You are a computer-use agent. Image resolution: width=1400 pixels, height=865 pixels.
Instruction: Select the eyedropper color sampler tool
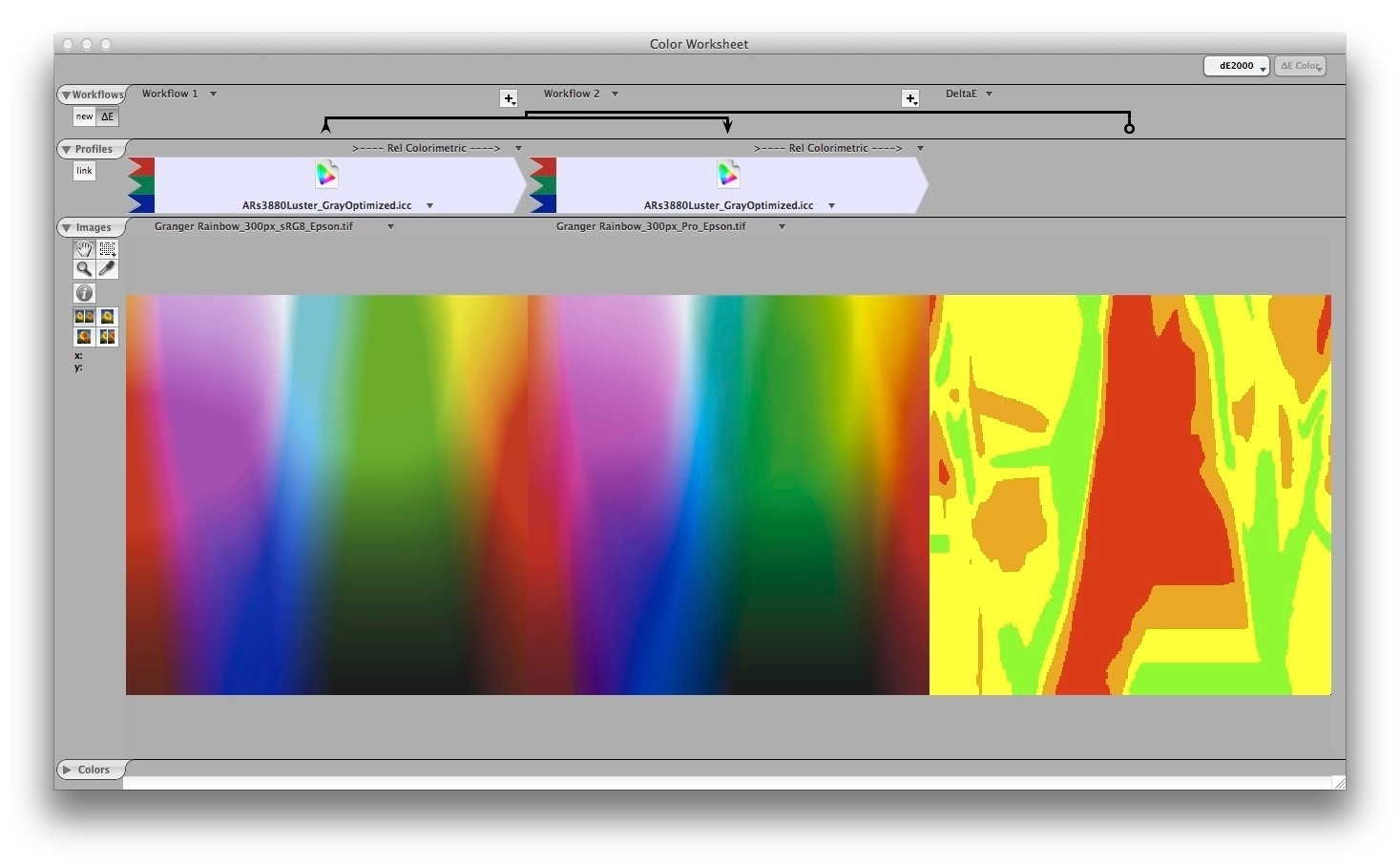[x=107, y=269]
